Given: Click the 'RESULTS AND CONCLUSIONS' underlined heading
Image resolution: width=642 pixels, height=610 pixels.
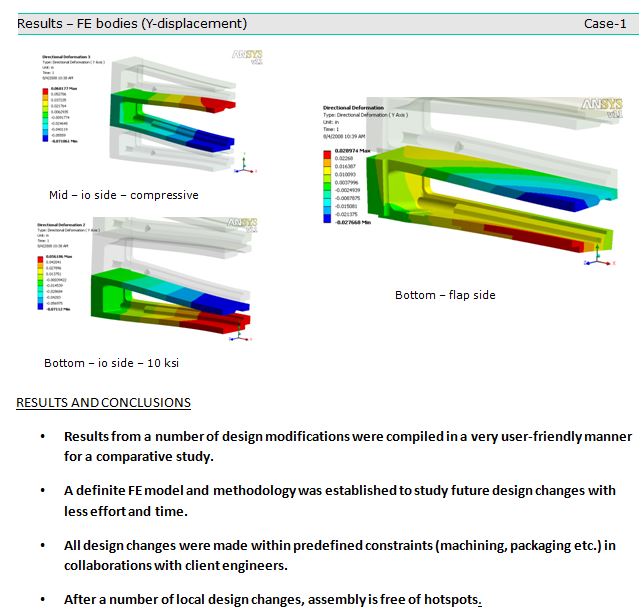Looking at the screenshot, I should coord(103,403).
